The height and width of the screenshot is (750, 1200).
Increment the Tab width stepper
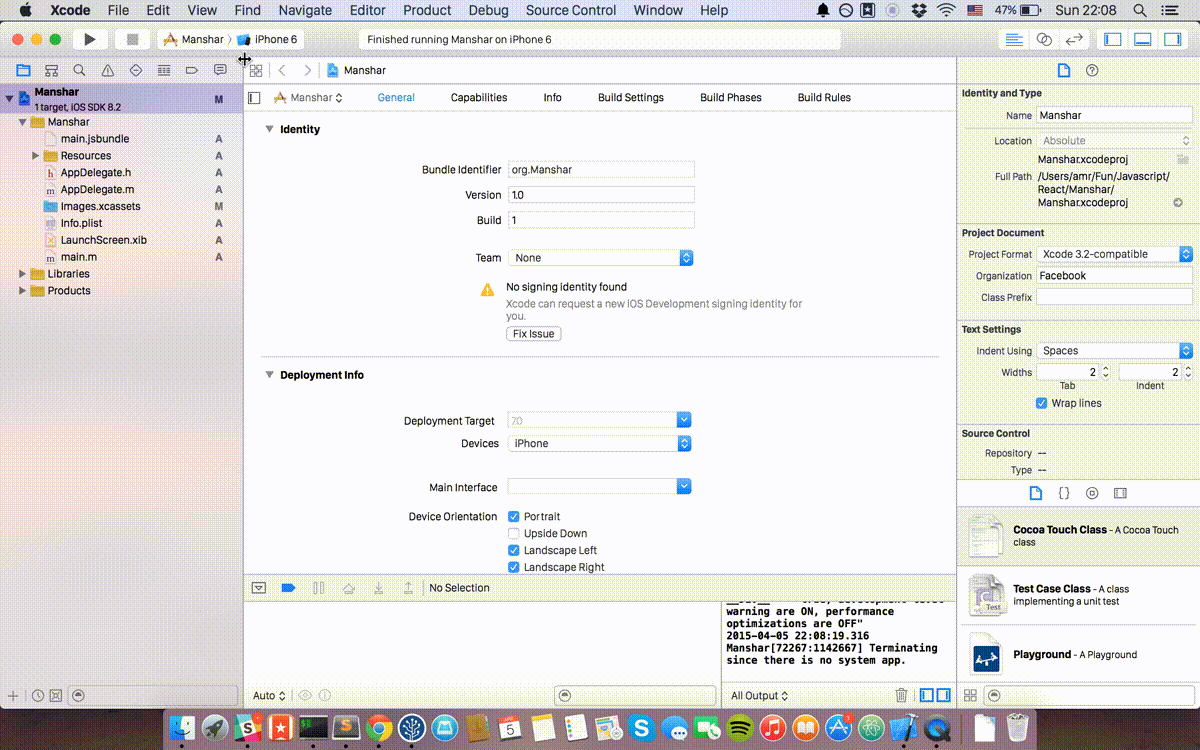[x=1106, y=369]
